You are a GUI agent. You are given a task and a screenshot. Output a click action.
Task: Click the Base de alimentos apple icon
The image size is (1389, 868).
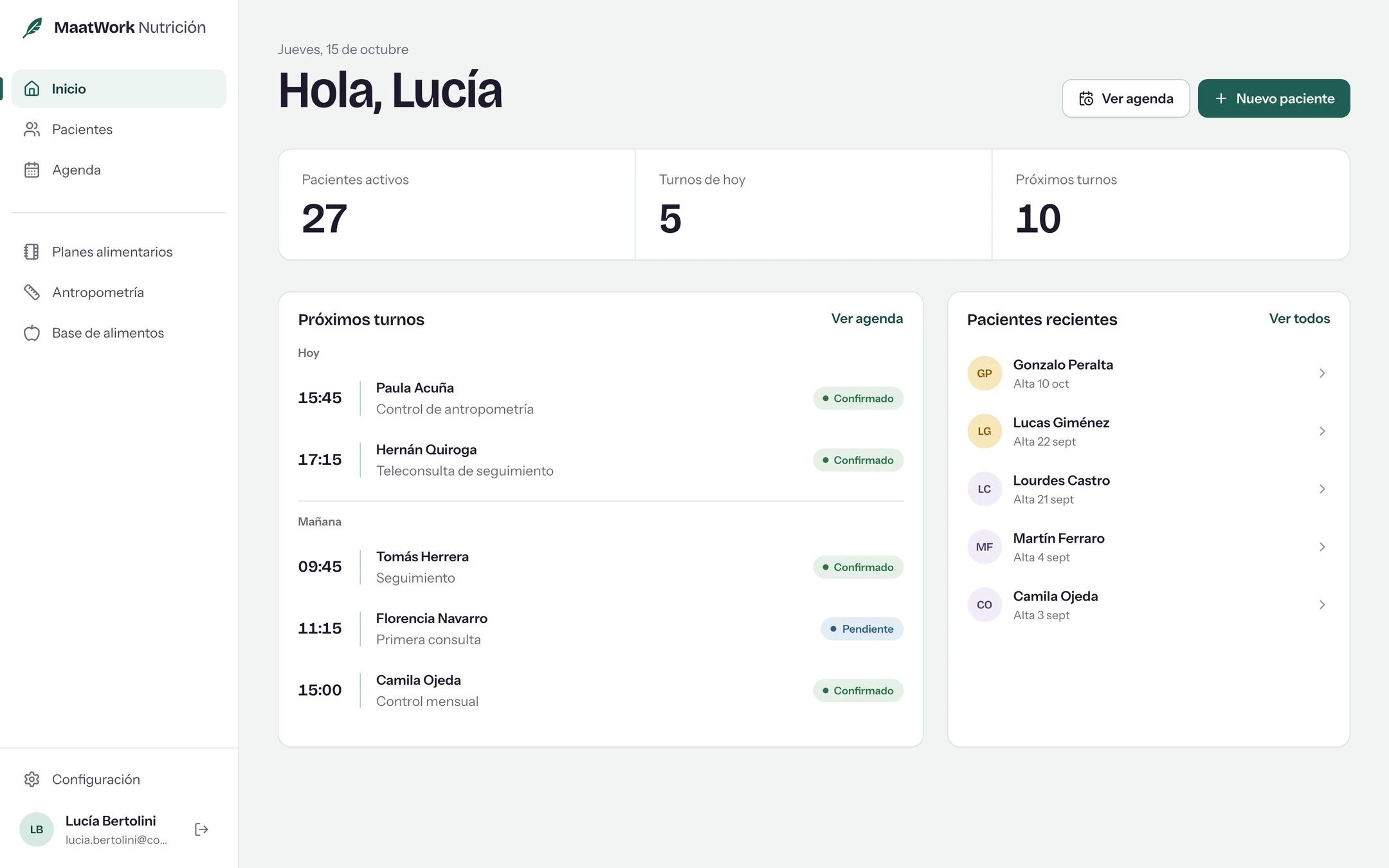(x=32, y=333)
